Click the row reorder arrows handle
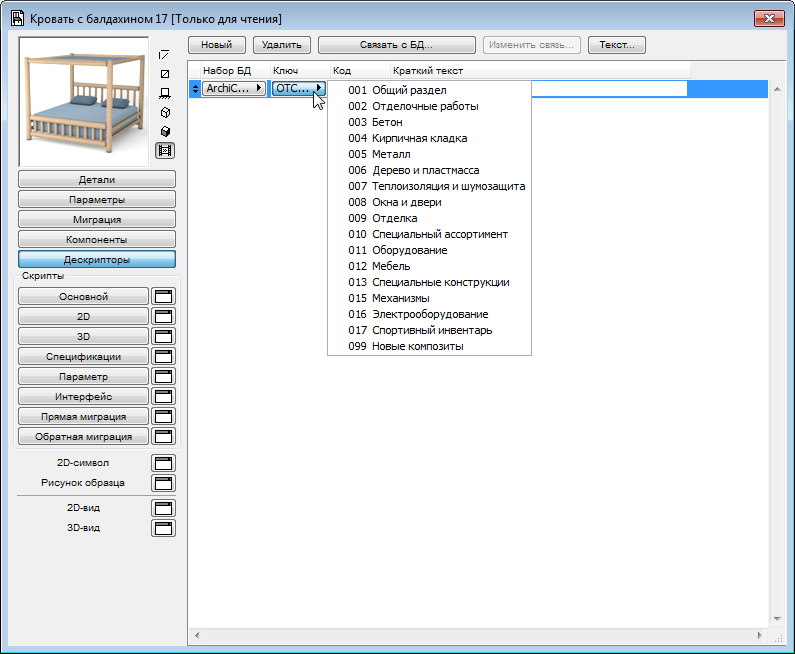 195,89
